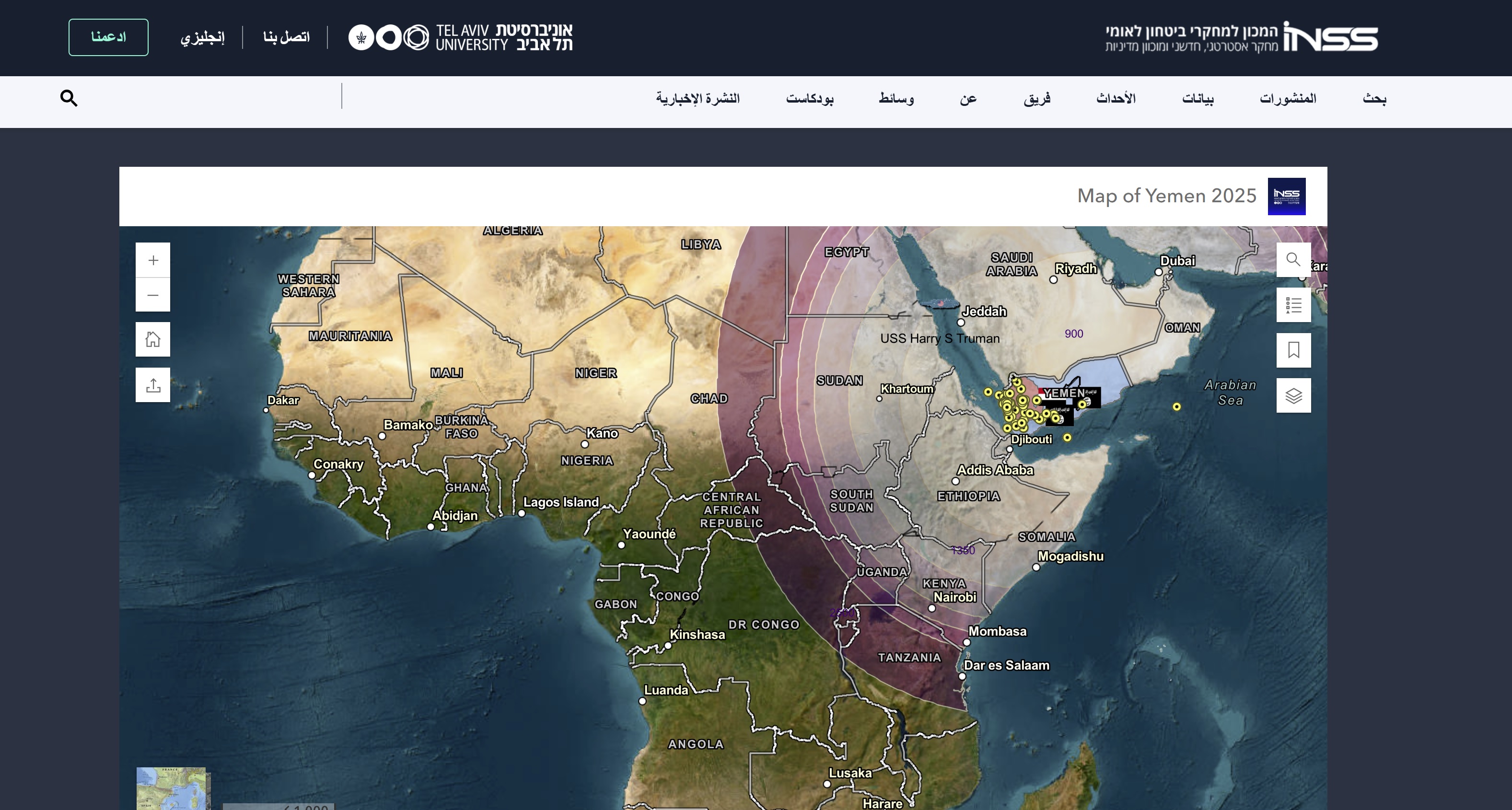Click the Mogadishu city label

tap(1070, 556)
